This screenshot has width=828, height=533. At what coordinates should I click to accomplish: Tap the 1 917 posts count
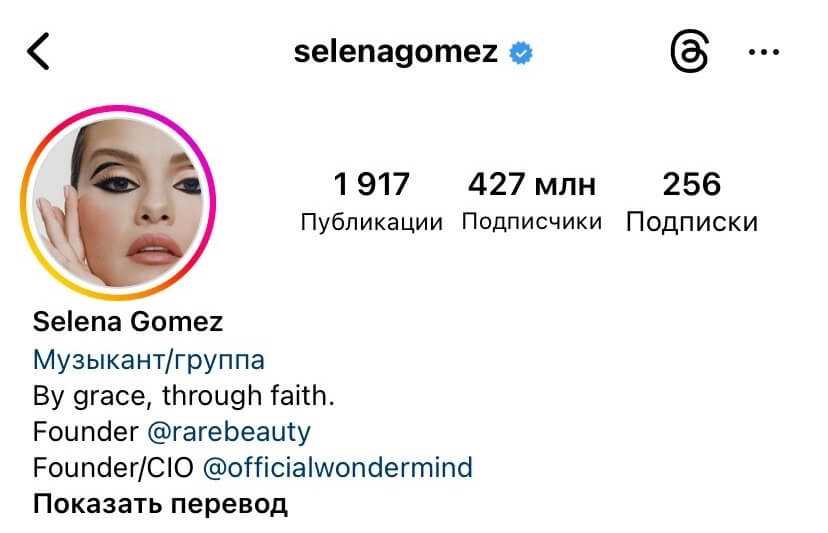371,184
